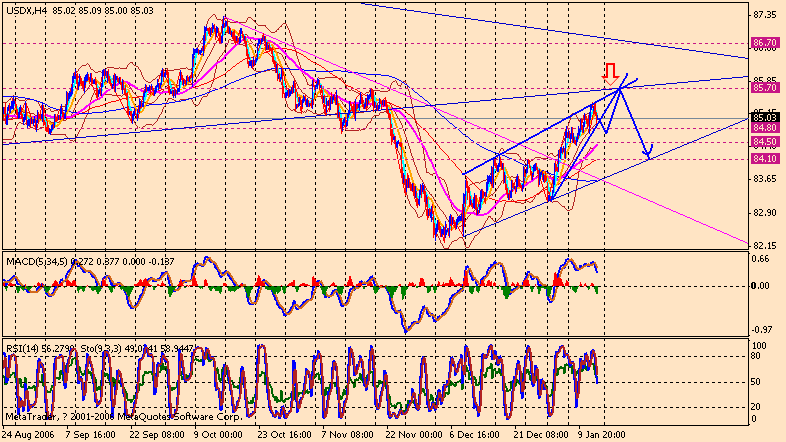Click the pink 86.70 price level label

pos(765,44)
